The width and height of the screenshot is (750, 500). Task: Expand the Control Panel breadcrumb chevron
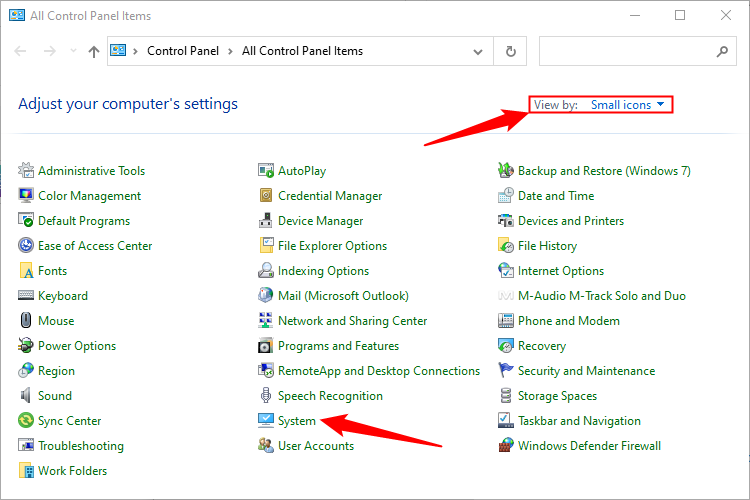point(228,51)
